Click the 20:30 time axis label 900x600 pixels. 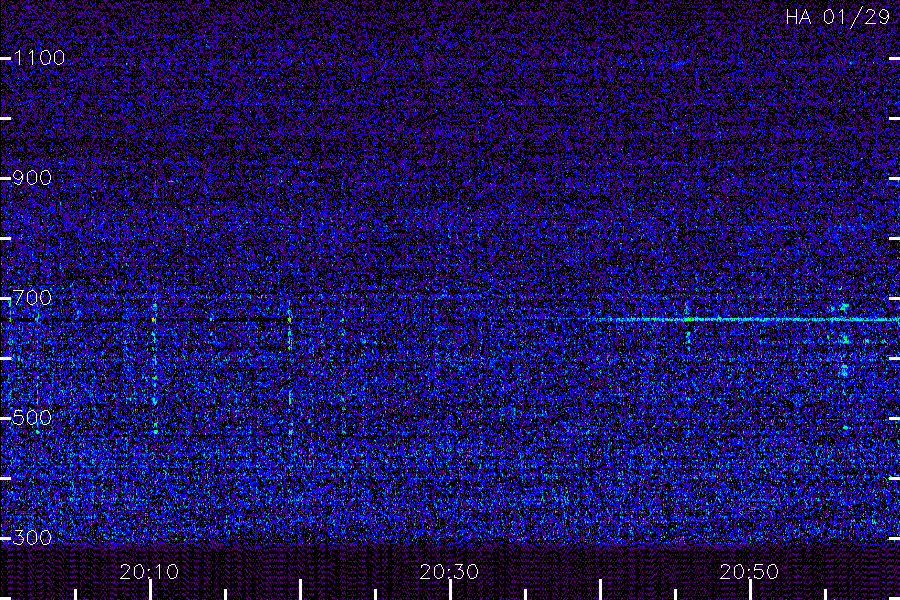tap(449, 571)
